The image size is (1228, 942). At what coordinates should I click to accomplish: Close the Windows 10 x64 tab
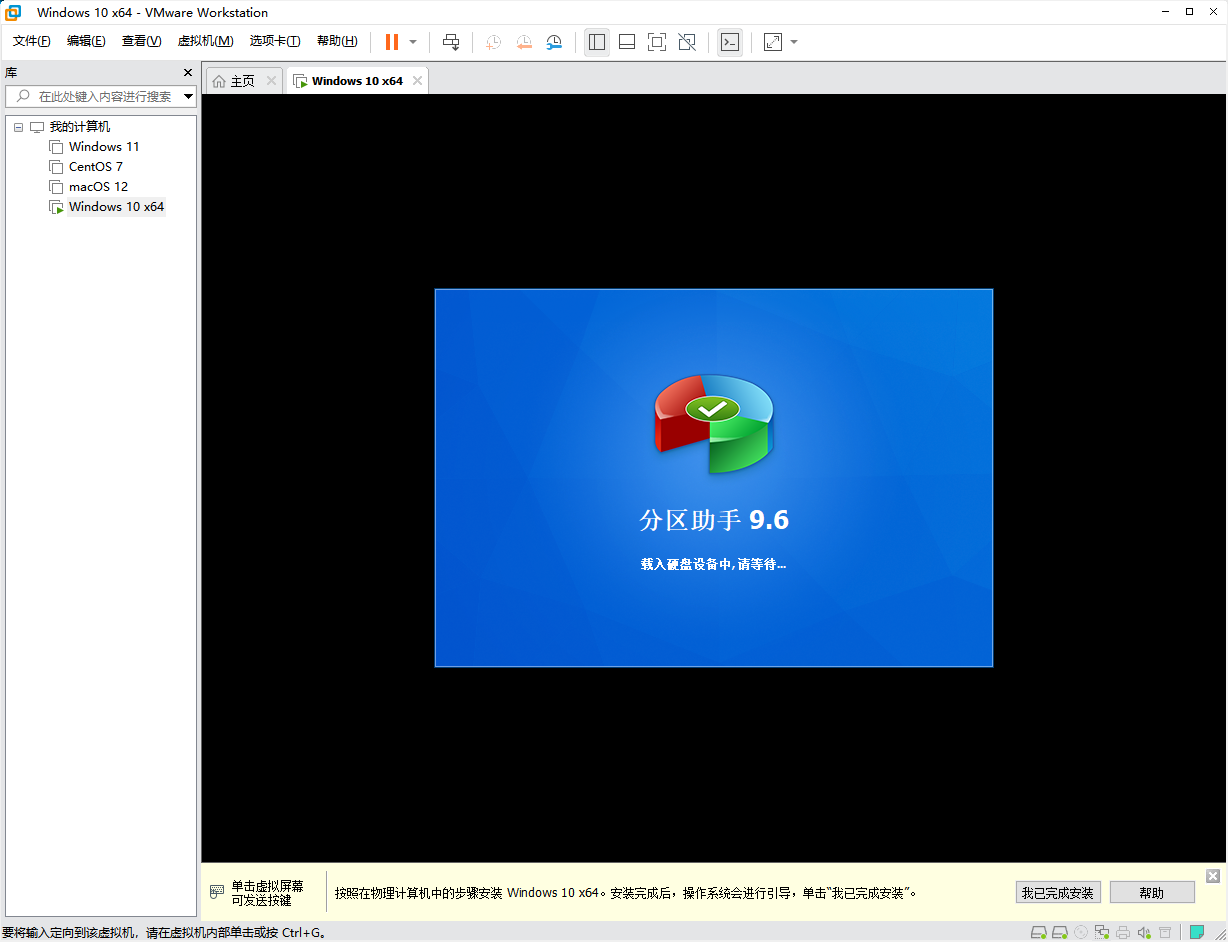[x=417, y=81]
